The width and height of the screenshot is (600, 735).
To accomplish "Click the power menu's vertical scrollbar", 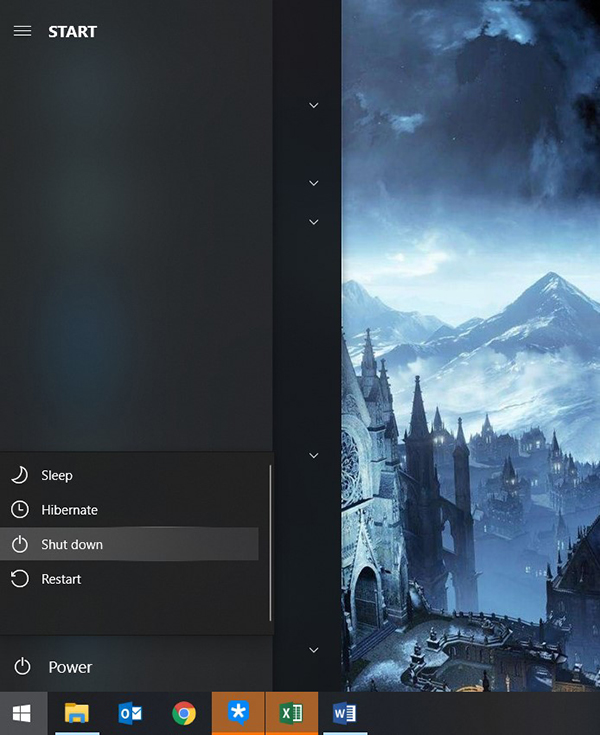I will pos(270,543).
